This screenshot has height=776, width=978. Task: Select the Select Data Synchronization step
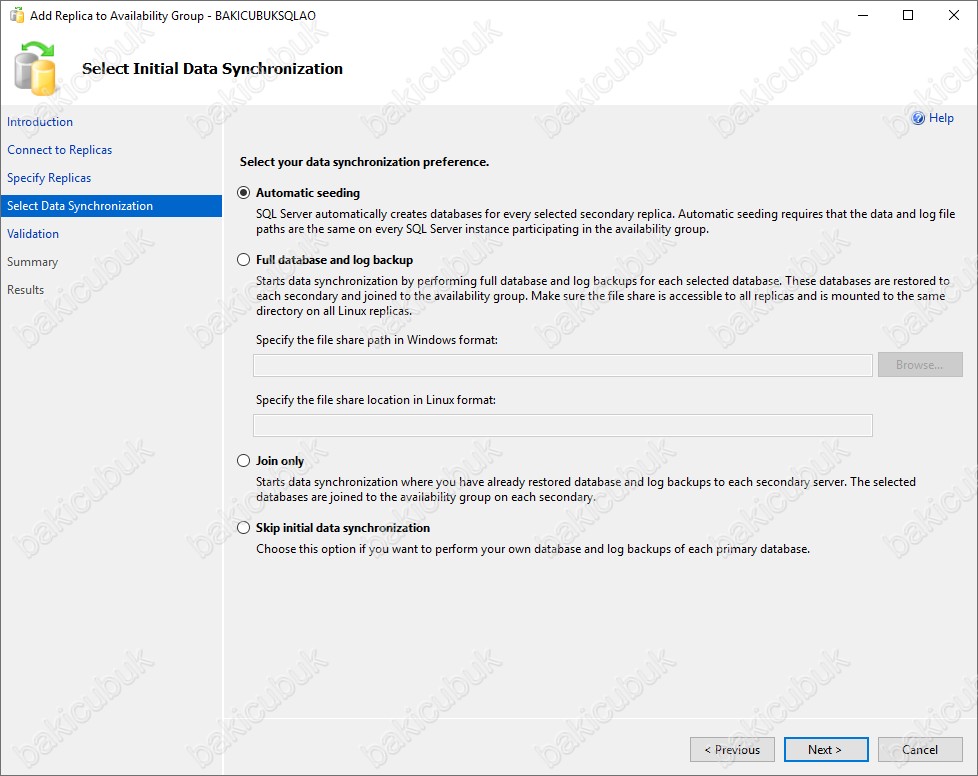pyautogui.click(x=111, y=206)
